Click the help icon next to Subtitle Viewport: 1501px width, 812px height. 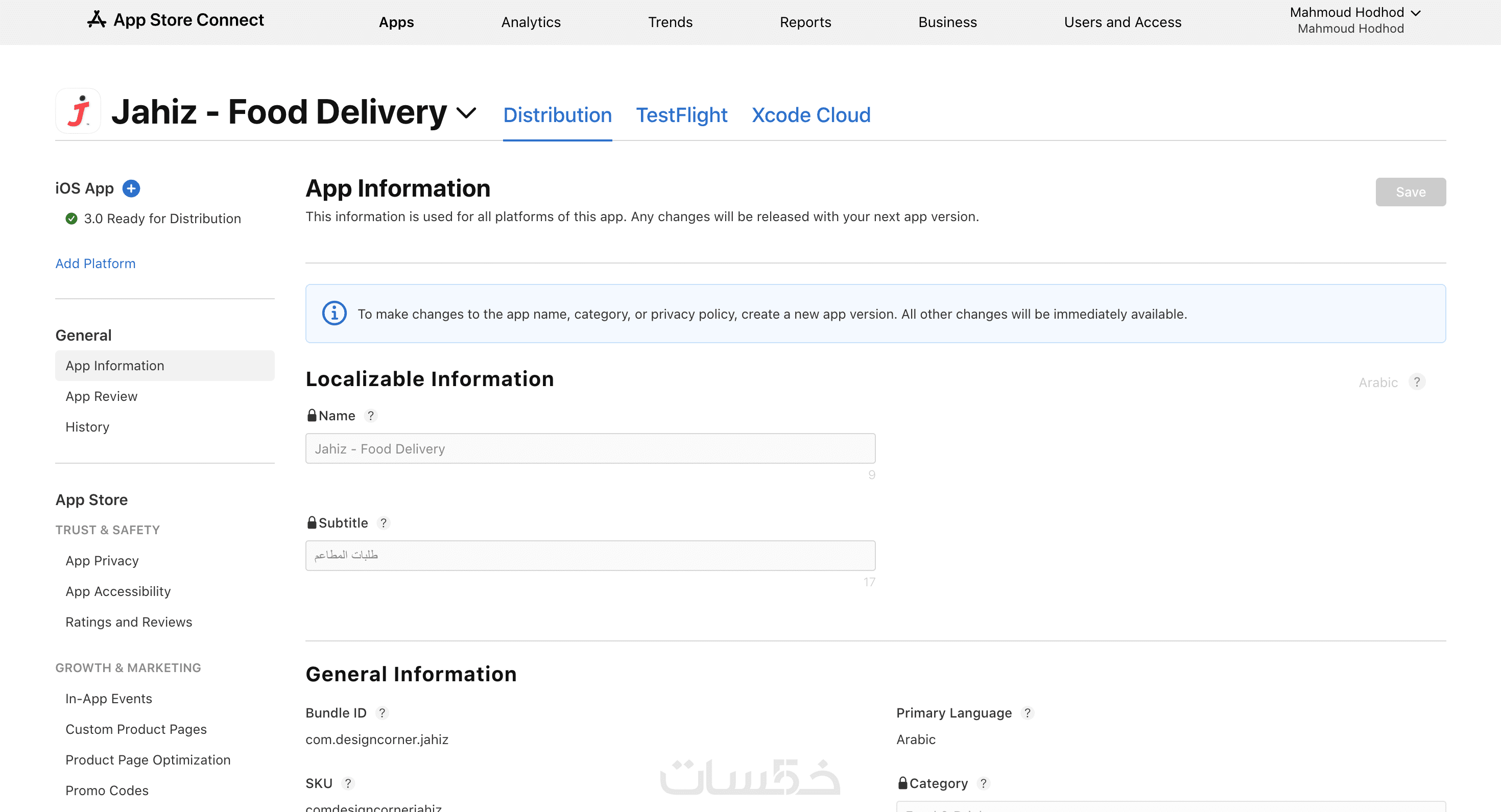383,522
